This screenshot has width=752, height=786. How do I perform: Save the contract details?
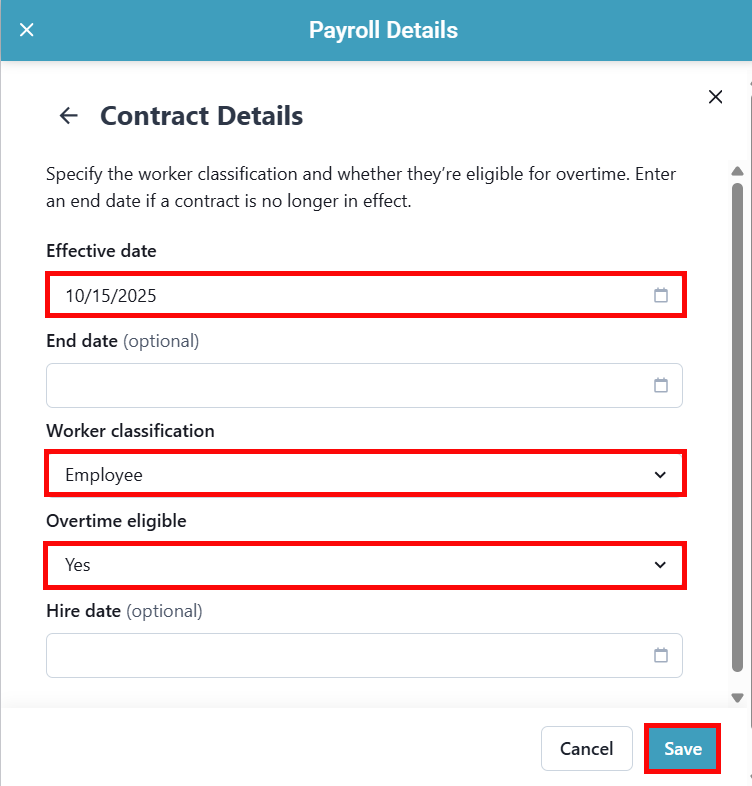683,749
